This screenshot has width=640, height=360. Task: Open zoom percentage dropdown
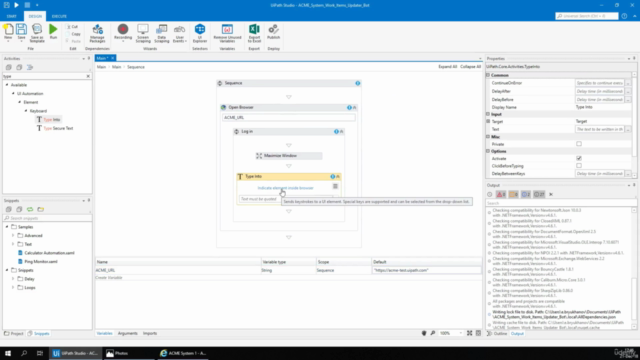pyautogui.click(x=461, y=333)
